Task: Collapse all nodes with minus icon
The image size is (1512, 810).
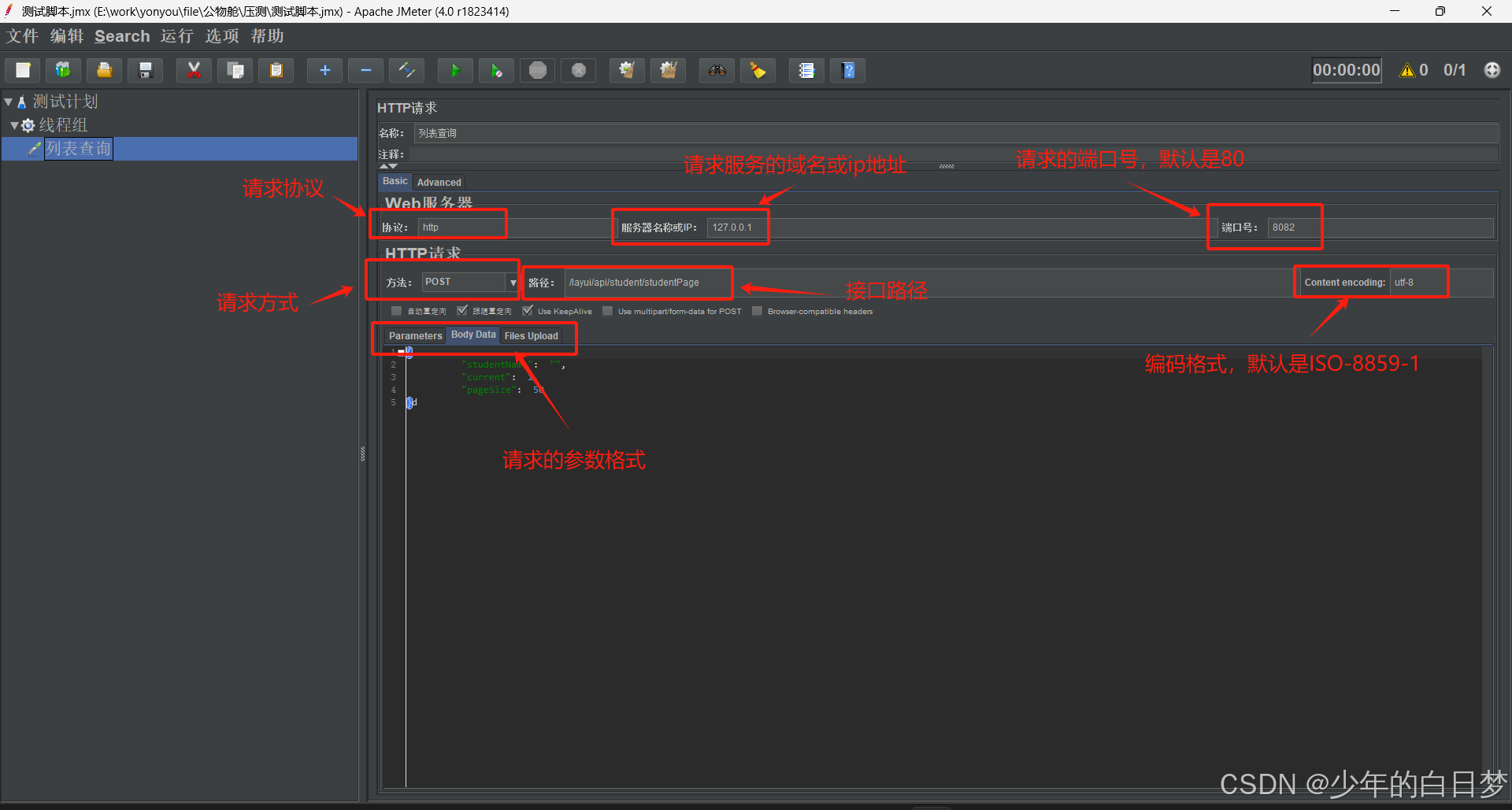Action: (x=365, y=70)
